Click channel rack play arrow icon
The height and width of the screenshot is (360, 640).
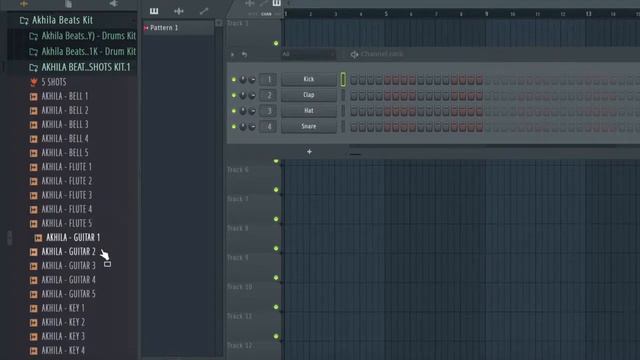[x=232, y=54]
